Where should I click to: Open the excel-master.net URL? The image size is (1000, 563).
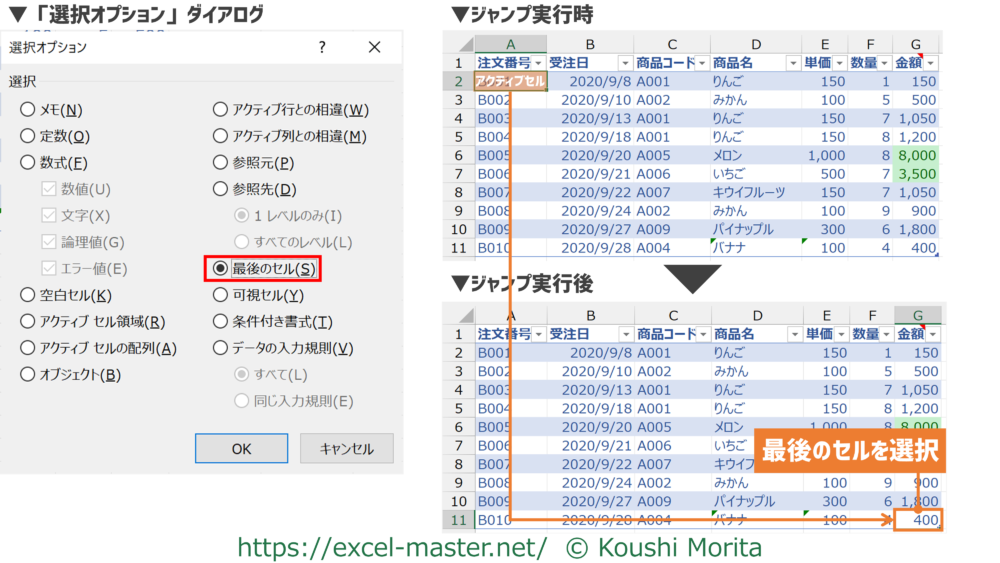[391, 546]
